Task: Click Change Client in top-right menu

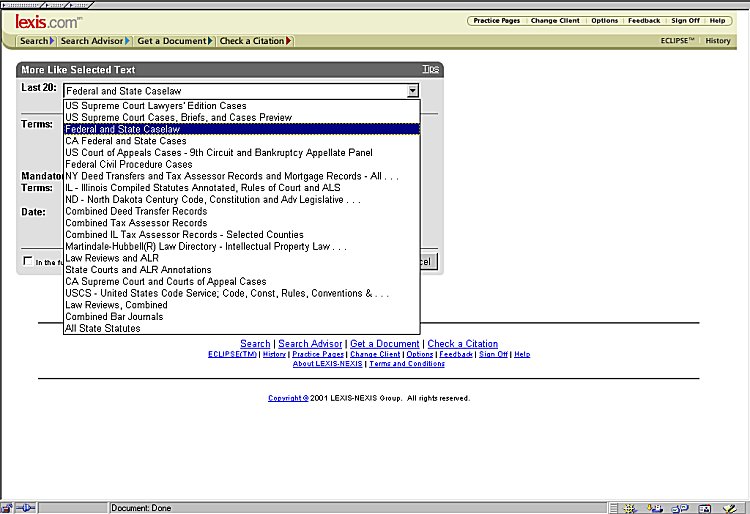Action: [x=555, y=21]
